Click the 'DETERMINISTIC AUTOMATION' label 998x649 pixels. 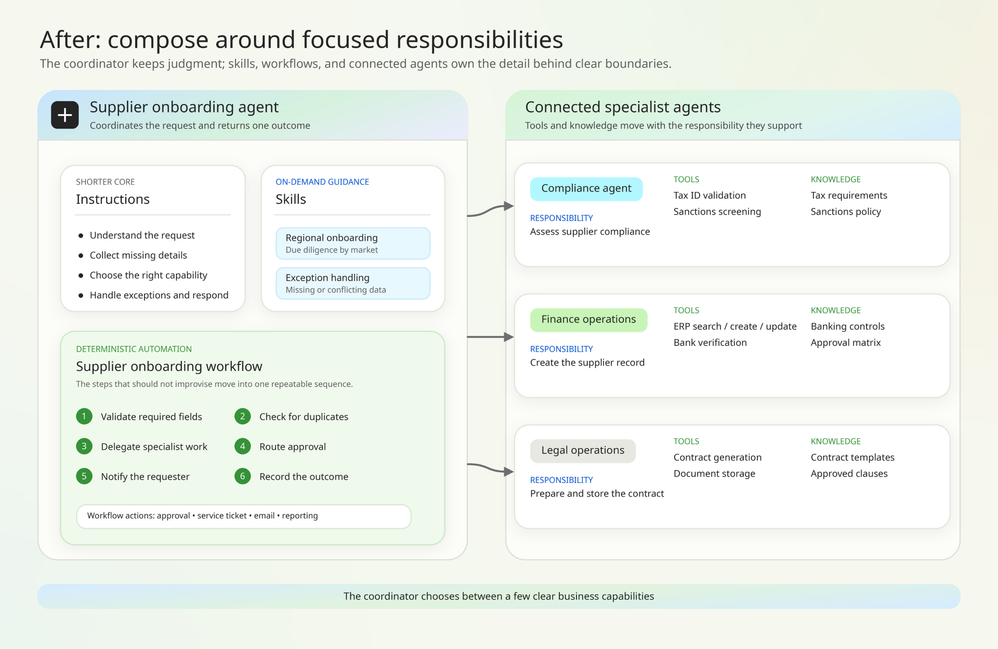(134, 349)
